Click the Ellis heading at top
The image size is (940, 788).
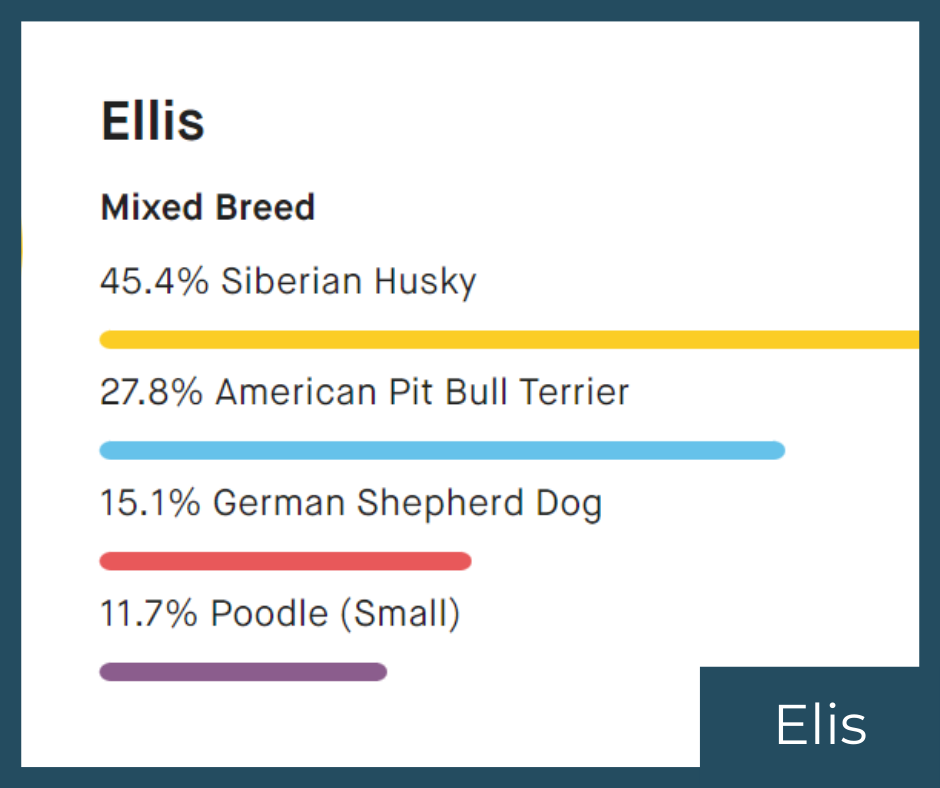(153, 122)
